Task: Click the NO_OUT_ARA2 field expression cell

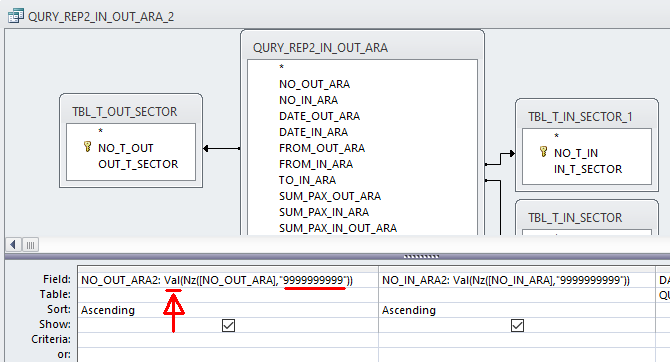Action: (228, 280)
